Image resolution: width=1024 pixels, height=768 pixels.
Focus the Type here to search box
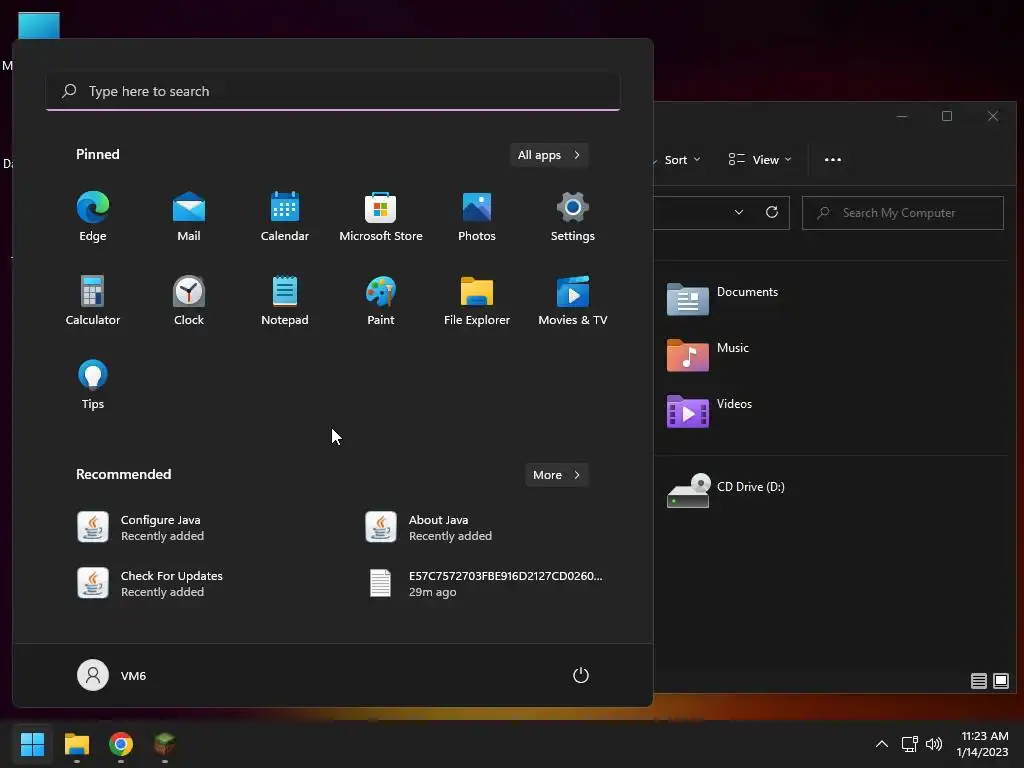tap(333, 91)
